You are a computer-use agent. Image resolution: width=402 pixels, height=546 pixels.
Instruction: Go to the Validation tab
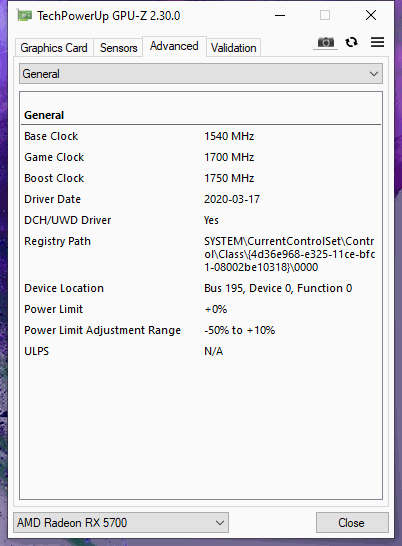[234, 48]
